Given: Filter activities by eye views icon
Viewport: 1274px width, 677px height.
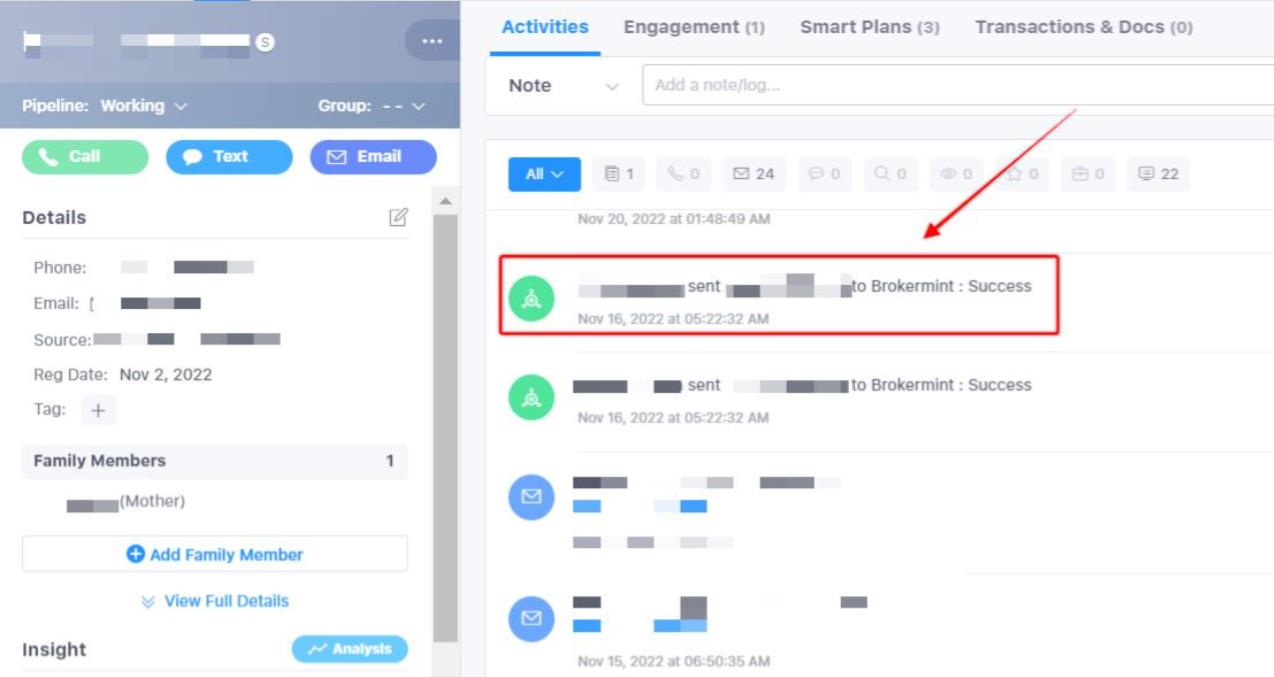Looking at the screenshot, I should pyautogui.click(x=956, y=174).
